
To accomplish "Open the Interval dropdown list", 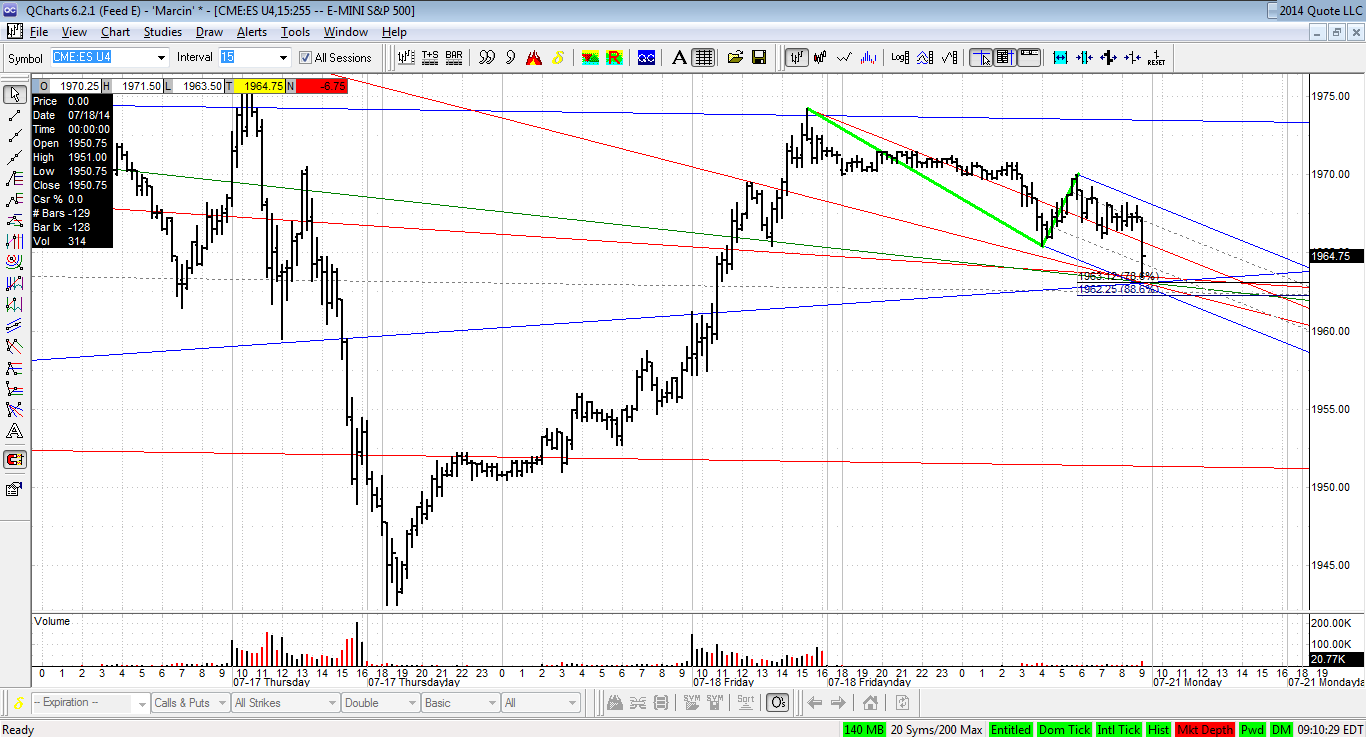I will click(x=284, y=58).
